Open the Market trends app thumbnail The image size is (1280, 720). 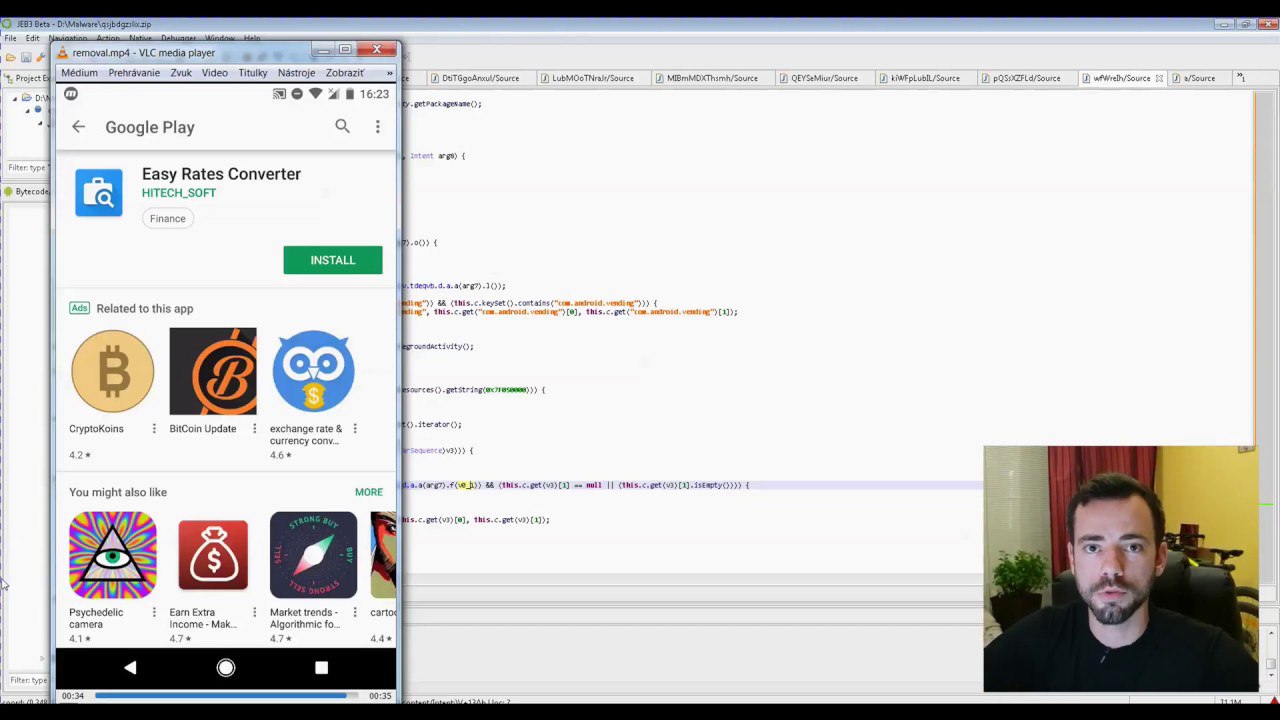click(313, 555)
